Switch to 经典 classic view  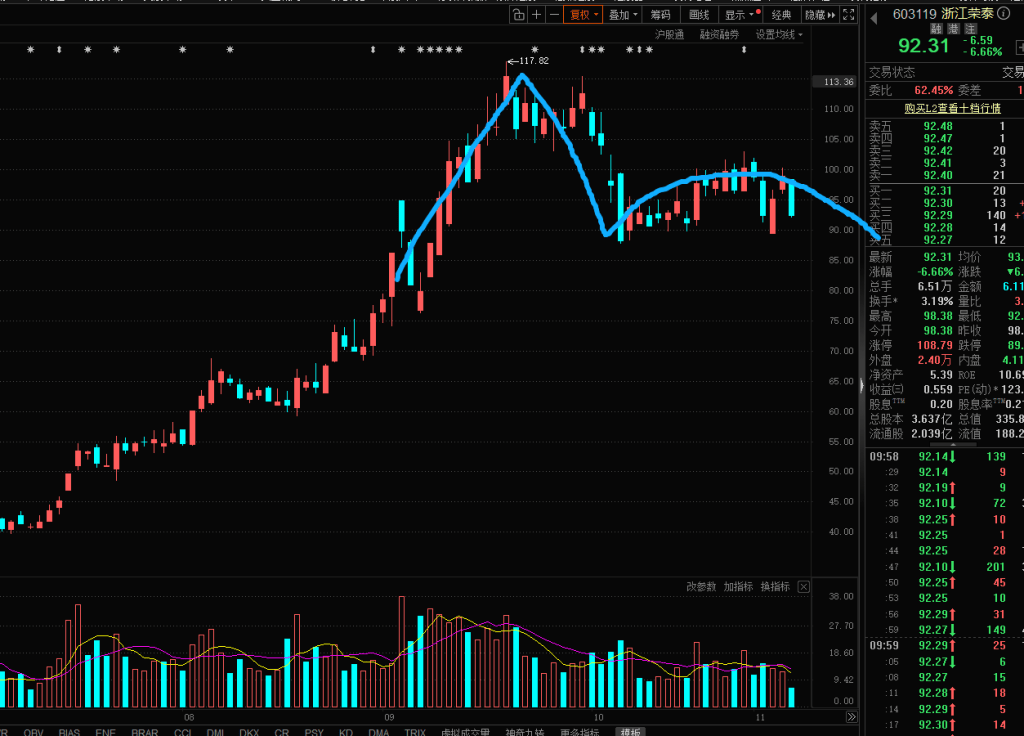(x=781, y=15)
